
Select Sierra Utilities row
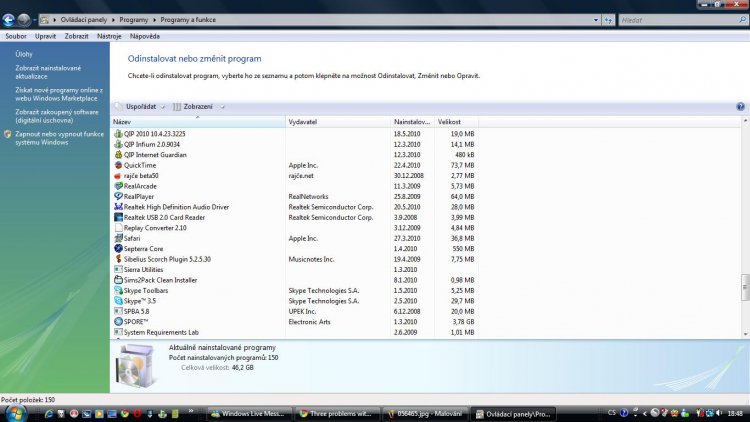coord(294,270)
